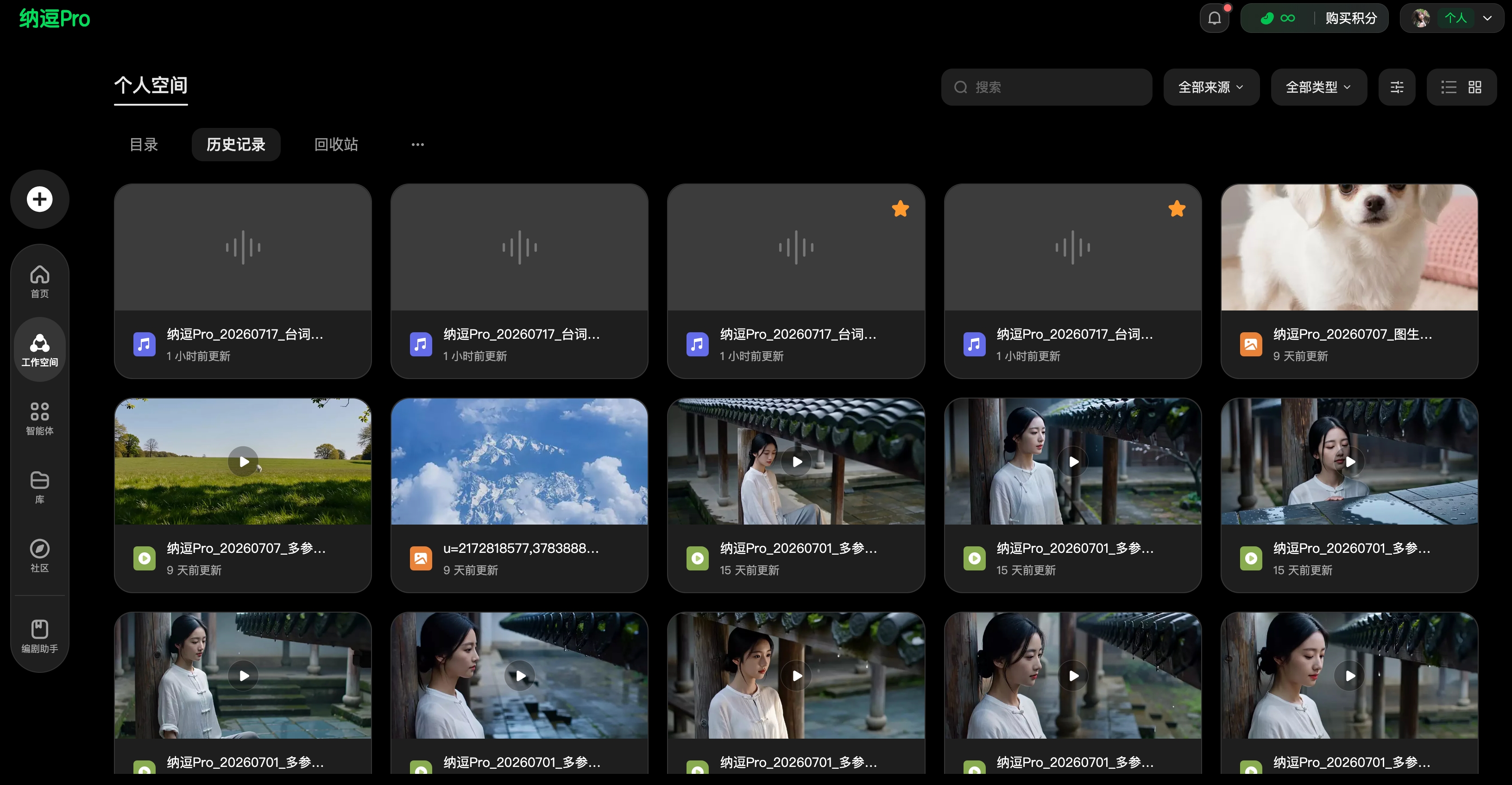This screenshot has width=1512, height=785.
Task: Click the title 纳逗Pro_20260707_多参…
Action: coord(246,548)
